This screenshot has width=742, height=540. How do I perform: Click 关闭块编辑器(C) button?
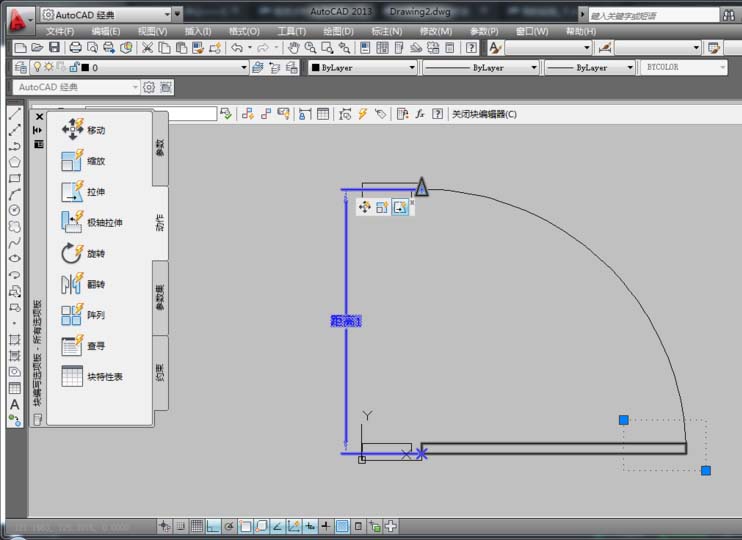(x=483, y=114)
